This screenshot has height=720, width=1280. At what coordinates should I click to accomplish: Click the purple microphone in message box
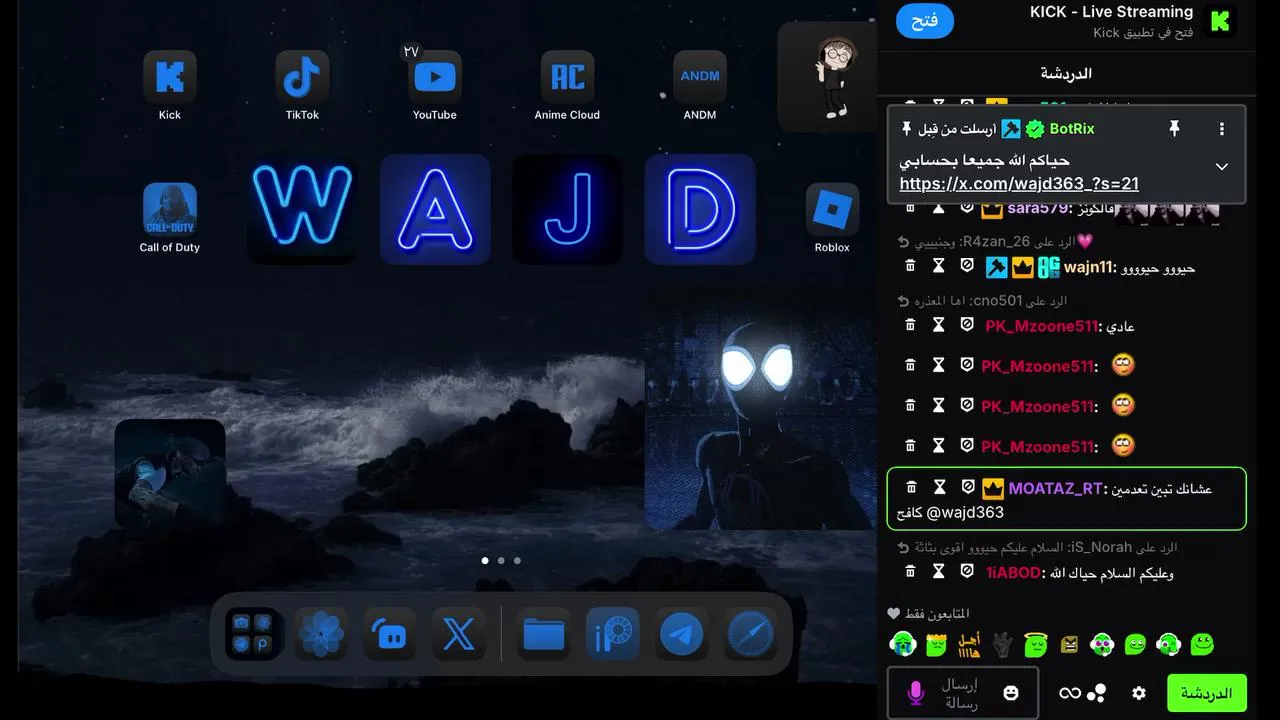tap(915, 693)
